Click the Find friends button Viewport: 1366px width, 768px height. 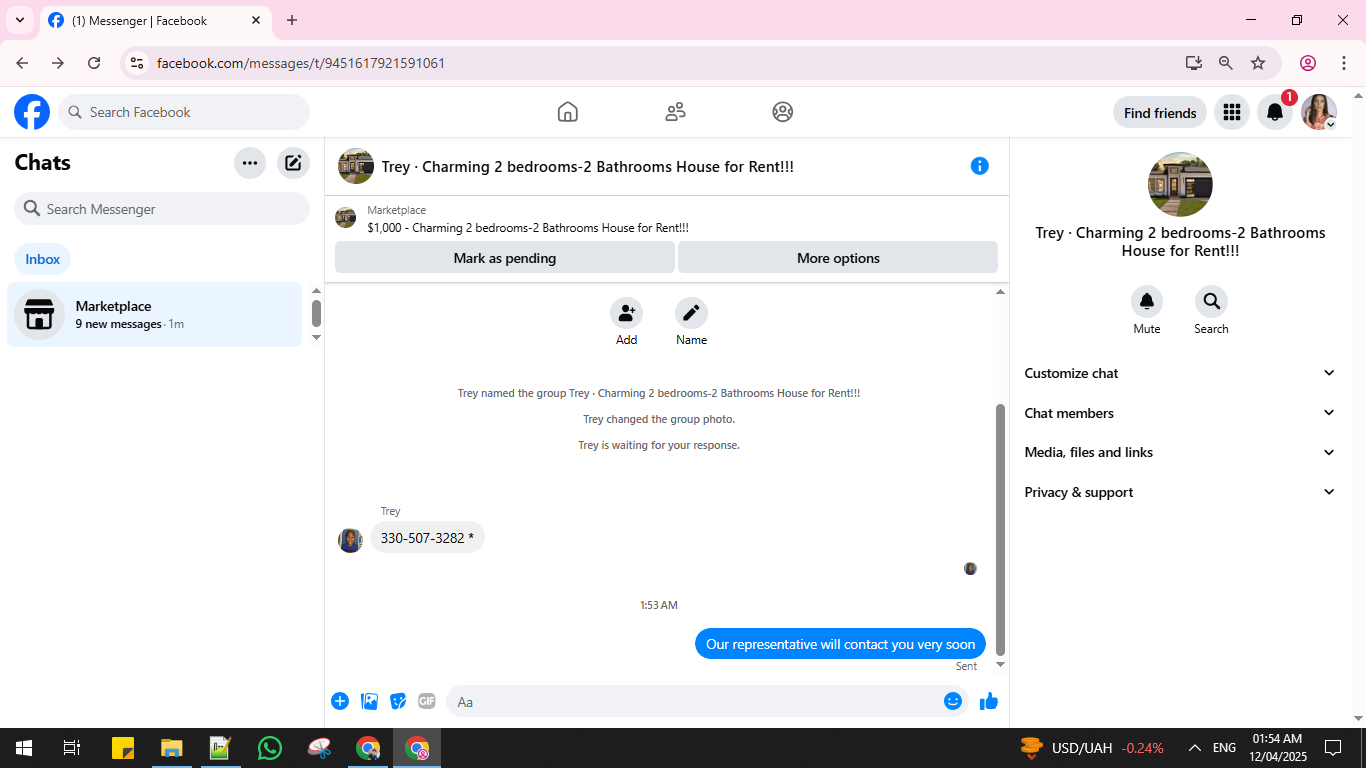1160,113
